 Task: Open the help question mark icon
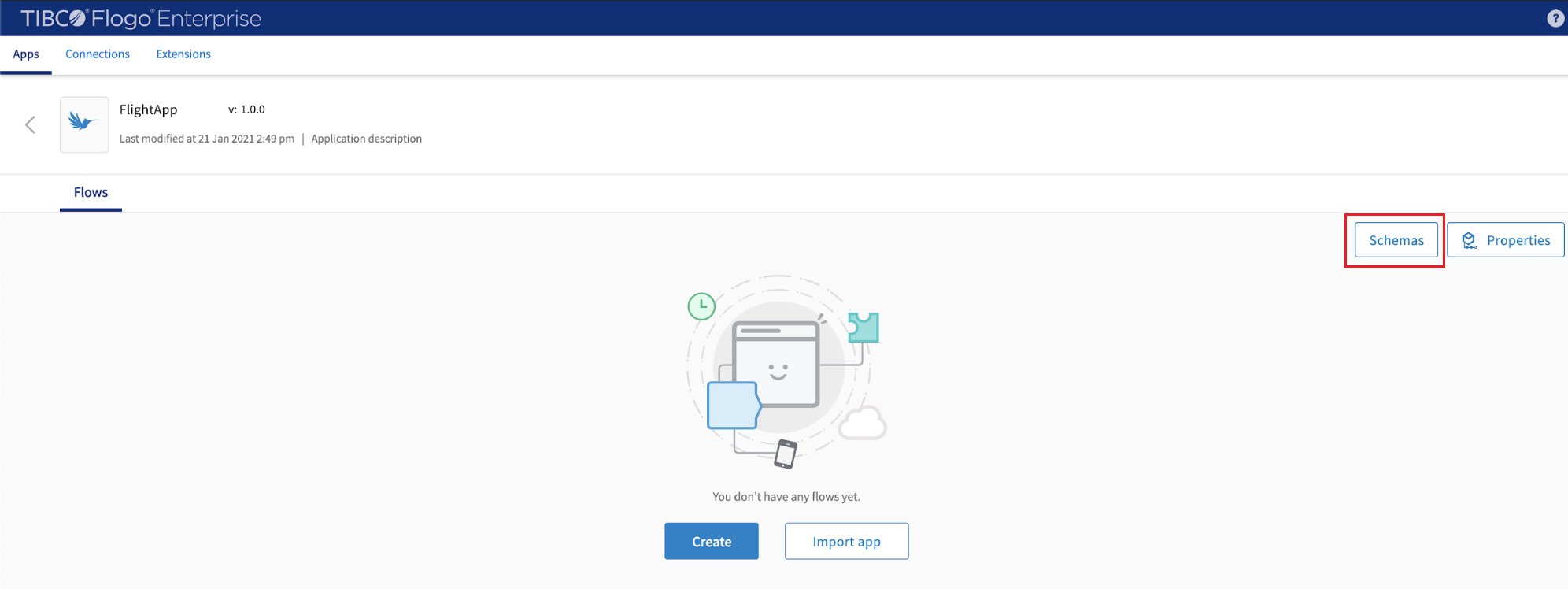pos(1555,18)
